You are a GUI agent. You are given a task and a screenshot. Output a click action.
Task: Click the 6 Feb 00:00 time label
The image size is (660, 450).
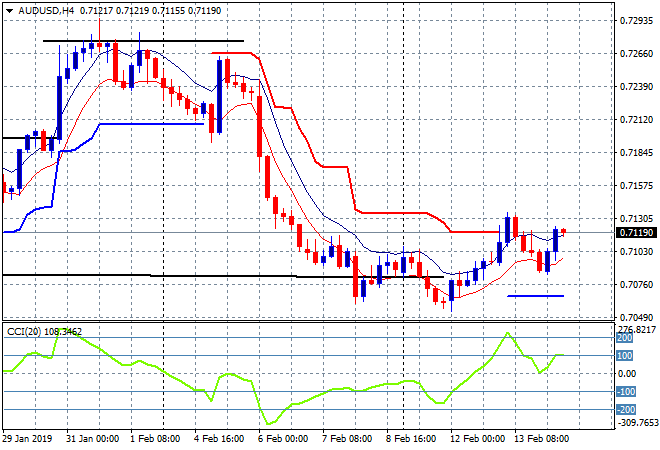tap(282, 438)
